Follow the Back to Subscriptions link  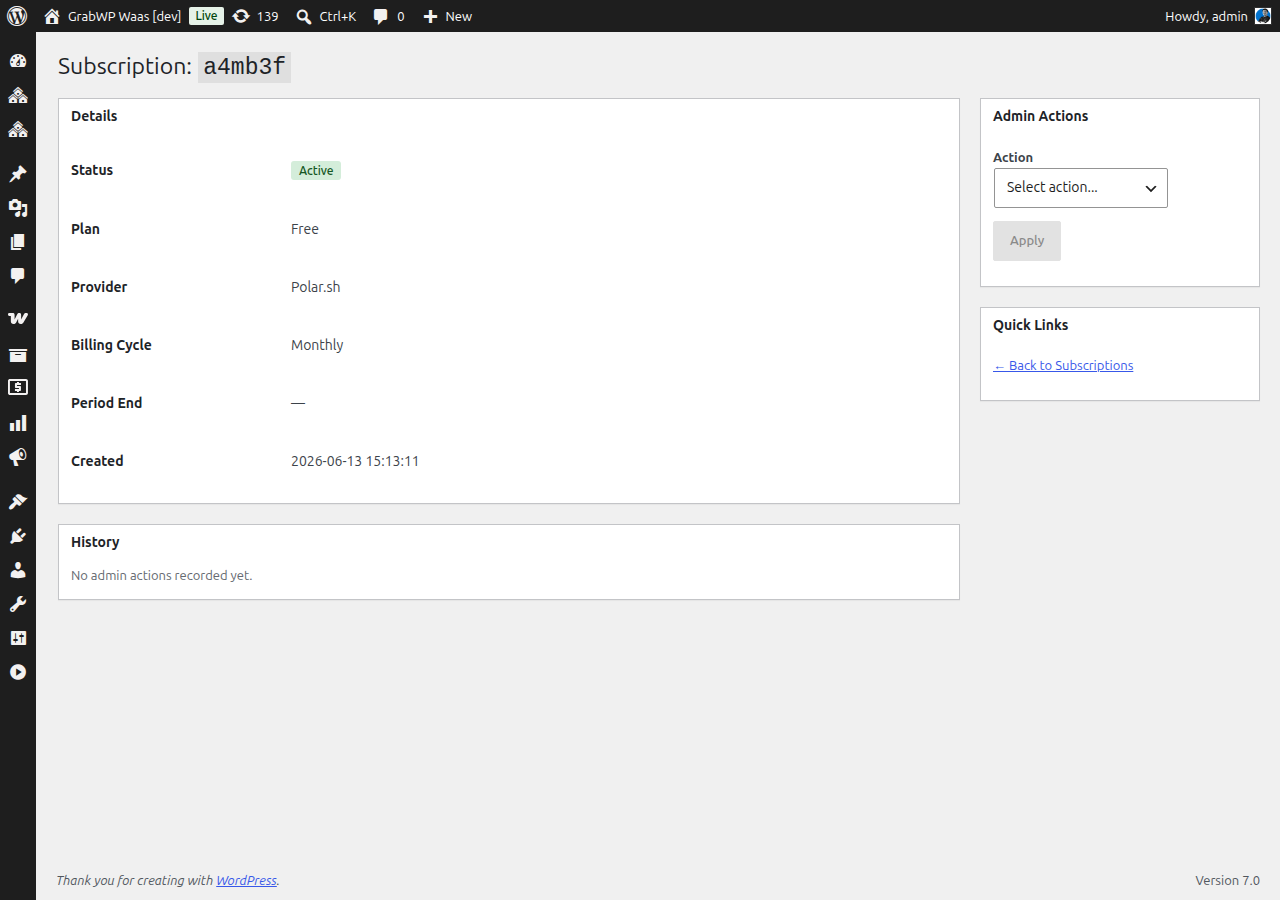click(x=1063, y=366)
